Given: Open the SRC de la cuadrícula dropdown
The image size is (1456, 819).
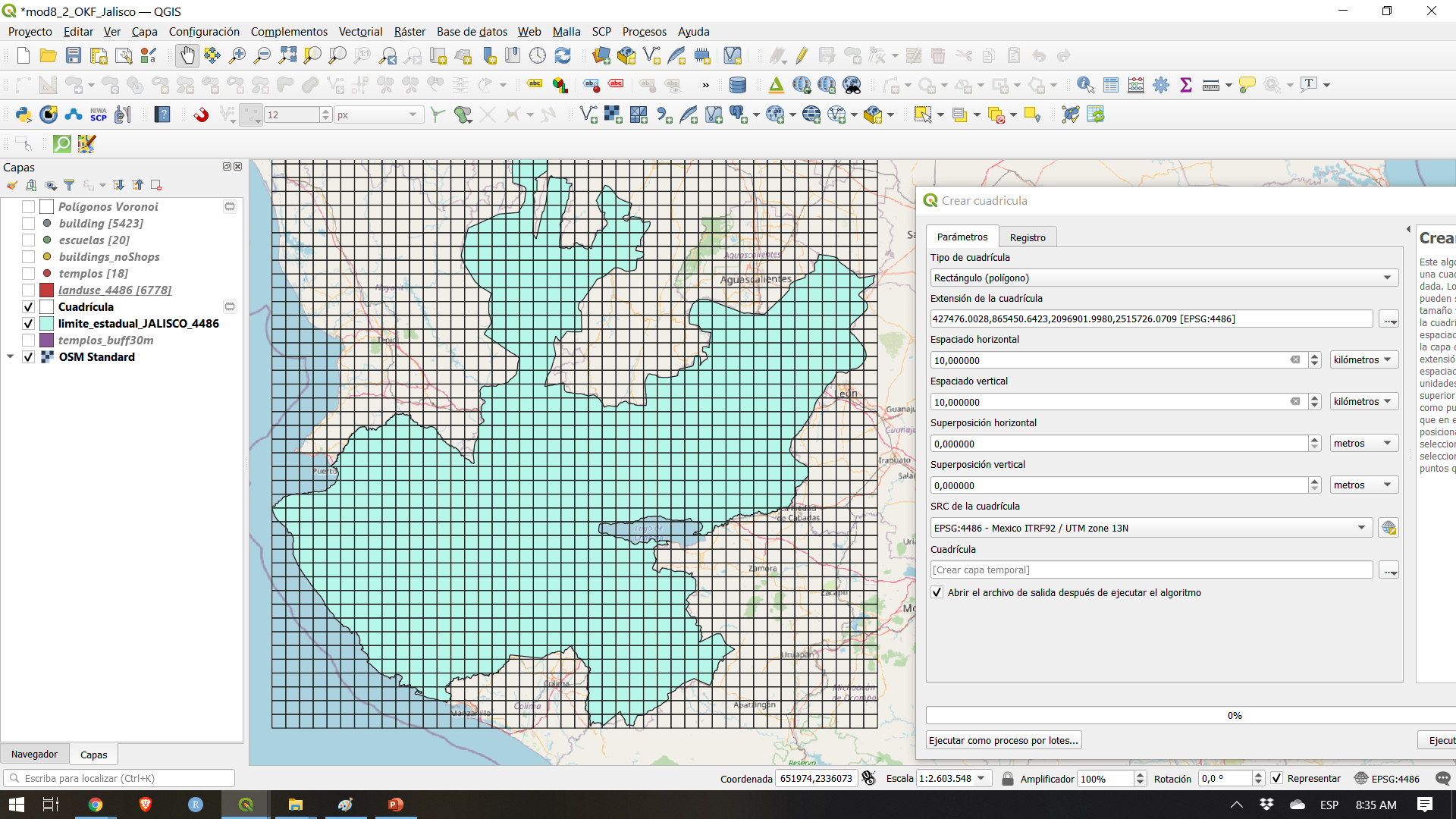Looking at the screenshot, I should (1151, 528).
